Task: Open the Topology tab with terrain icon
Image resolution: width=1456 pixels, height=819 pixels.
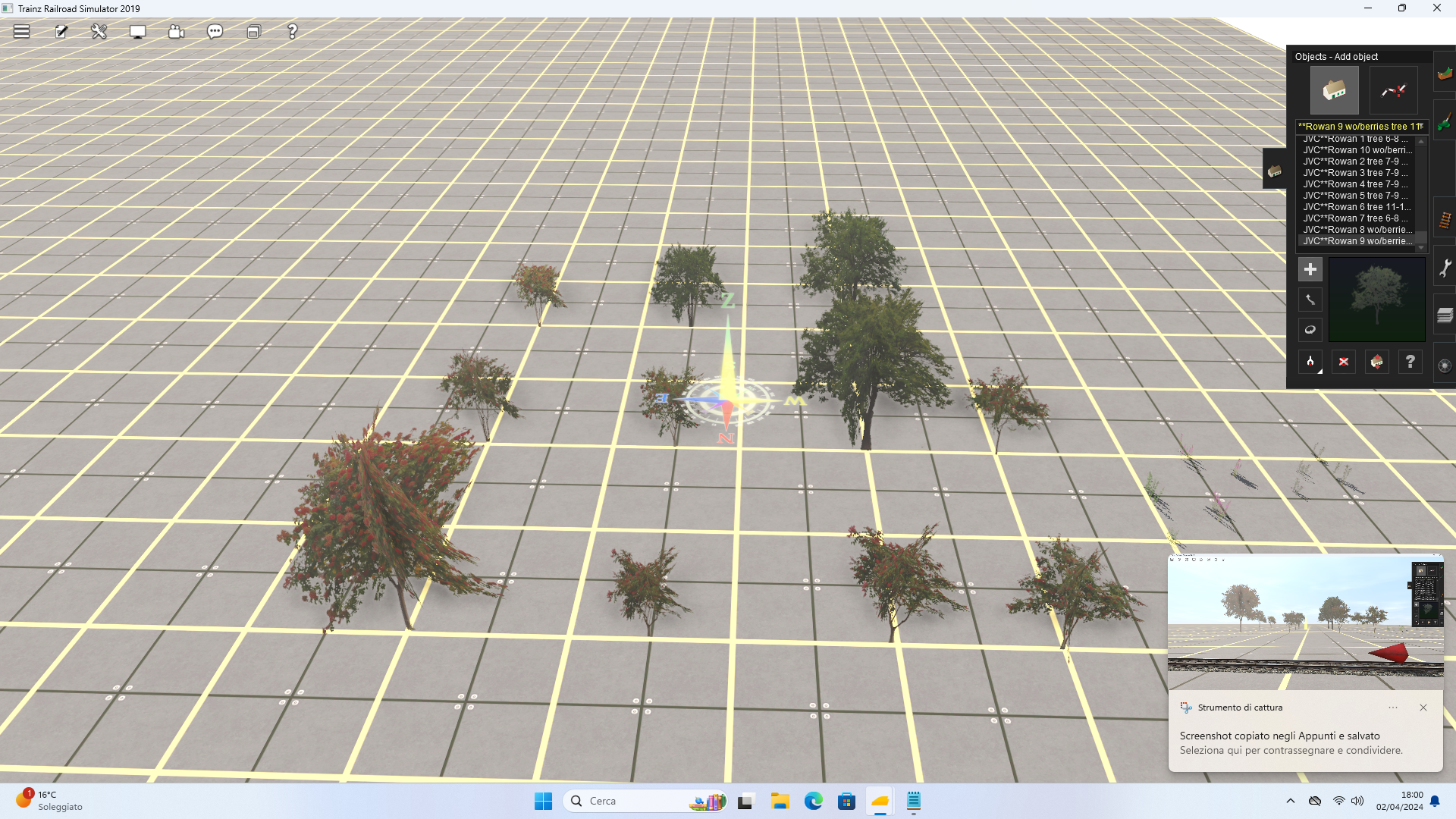Action: pos(1445,73)
